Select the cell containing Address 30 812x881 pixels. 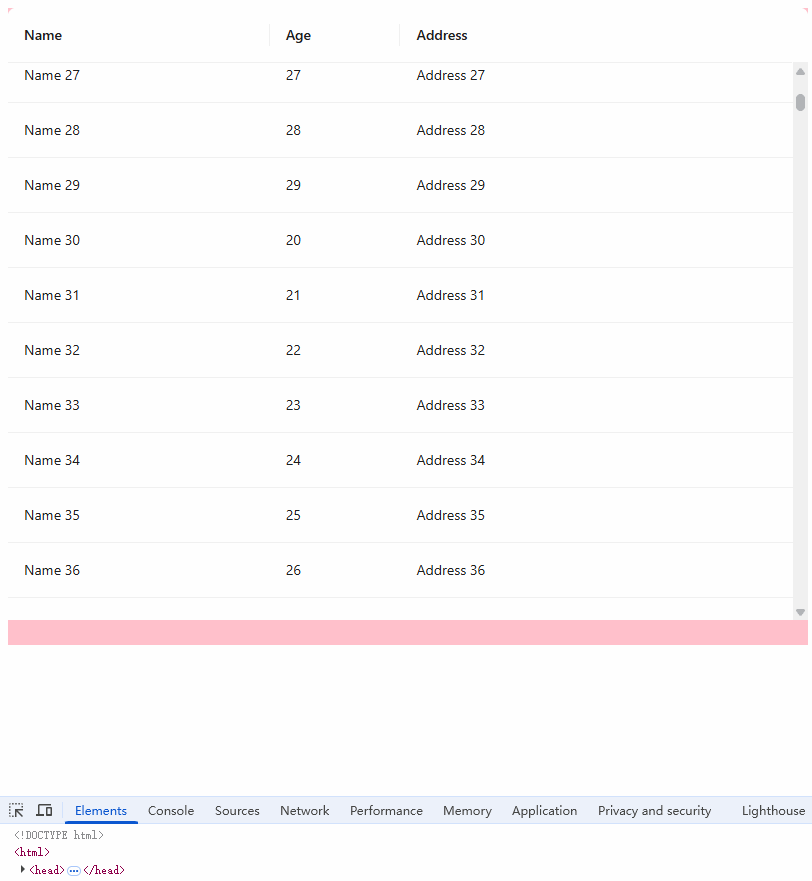tap(450, 240)
